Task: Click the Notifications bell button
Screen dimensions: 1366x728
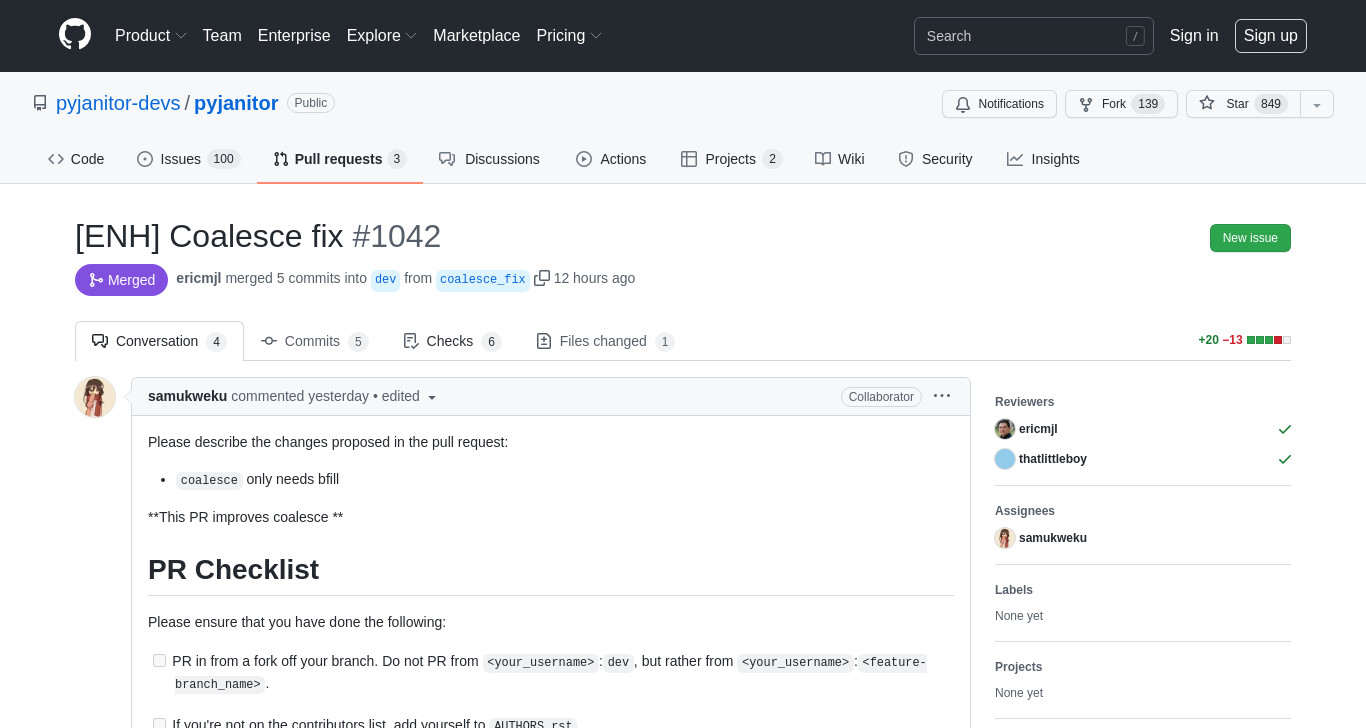Action: click(x=999, y=104)
